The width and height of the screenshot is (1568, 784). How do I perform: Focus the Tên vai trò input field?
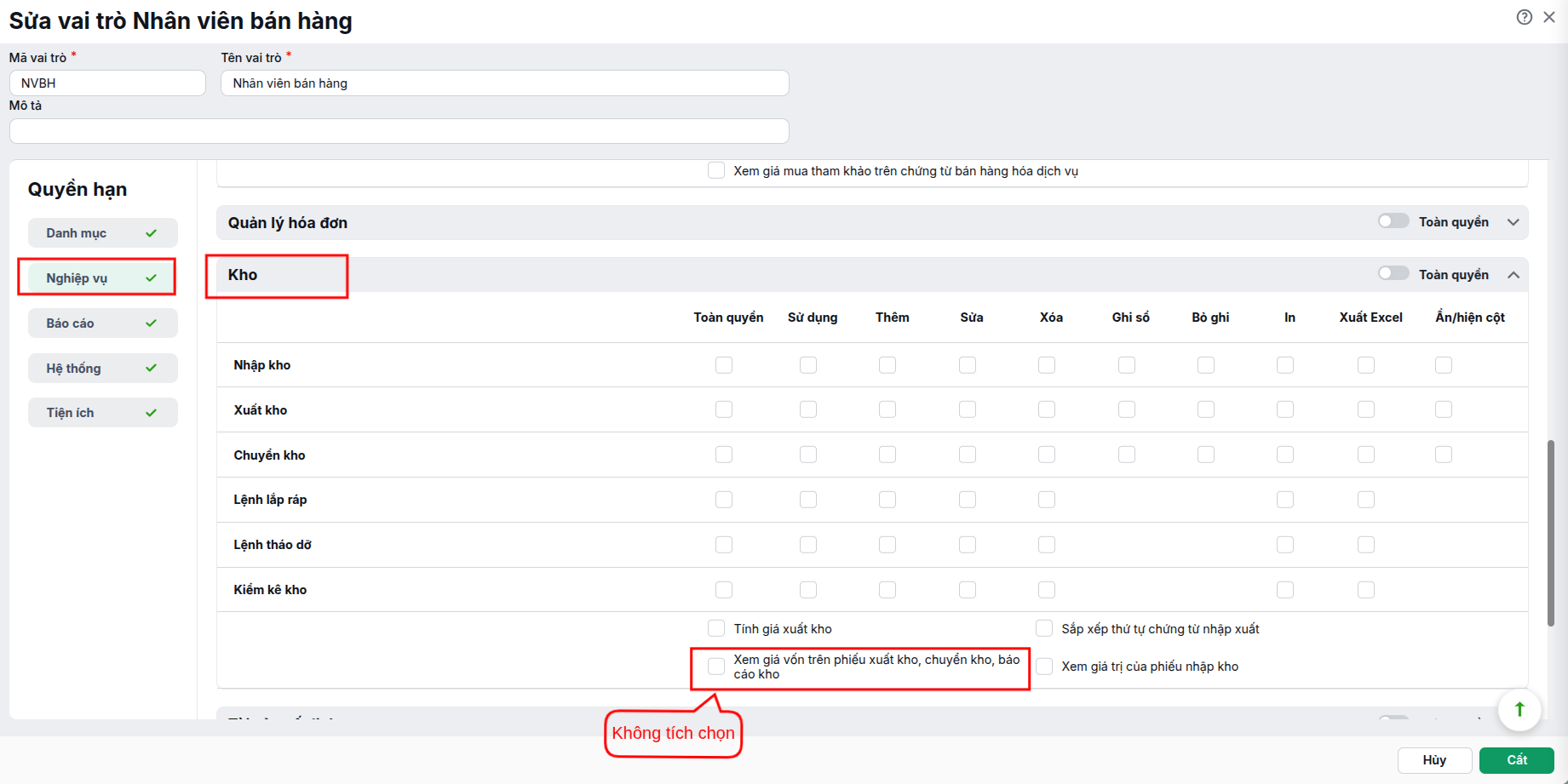coord(505,83)
